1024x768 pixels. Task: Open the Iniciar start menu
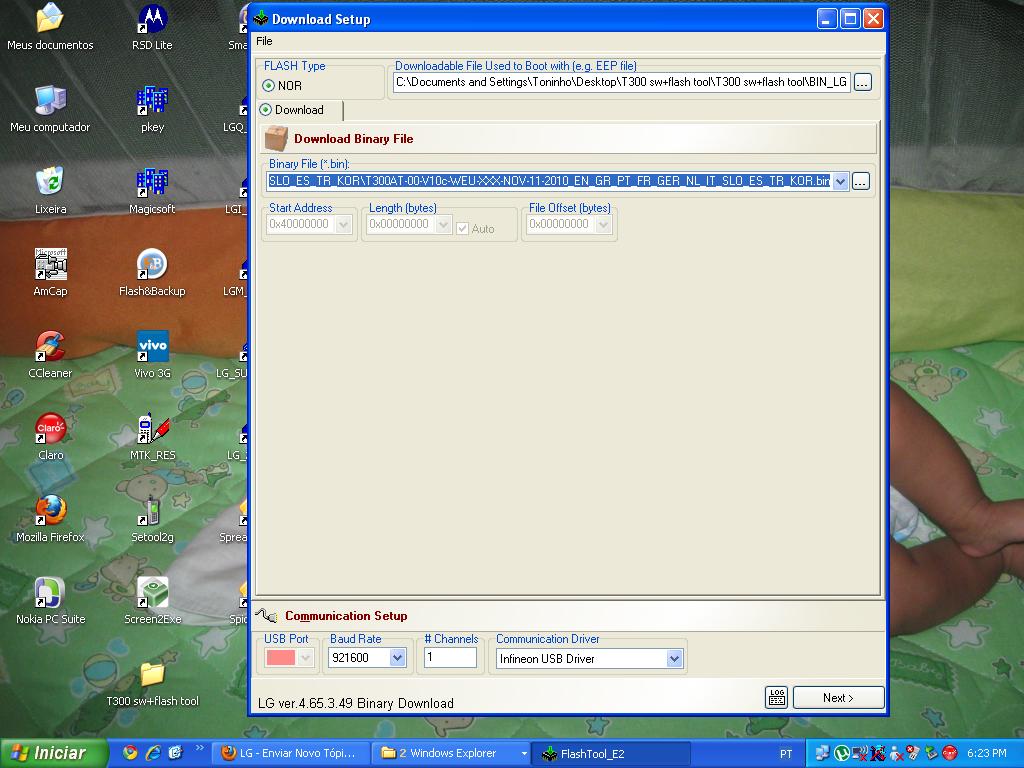pos(54,753)
